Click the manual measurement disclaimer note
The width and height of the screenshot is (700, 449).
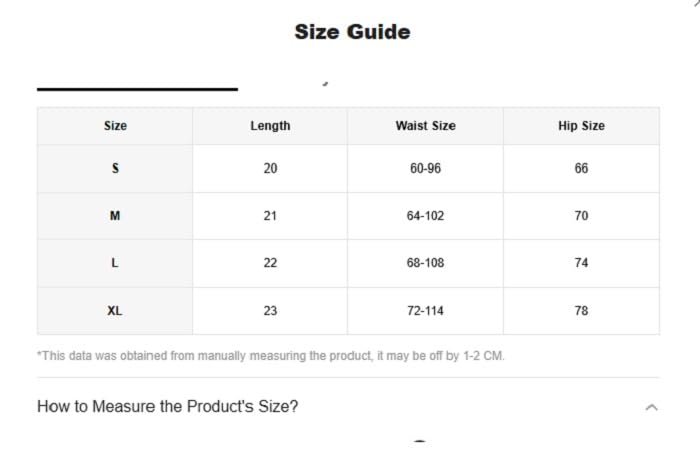click(x=271, y=355)
